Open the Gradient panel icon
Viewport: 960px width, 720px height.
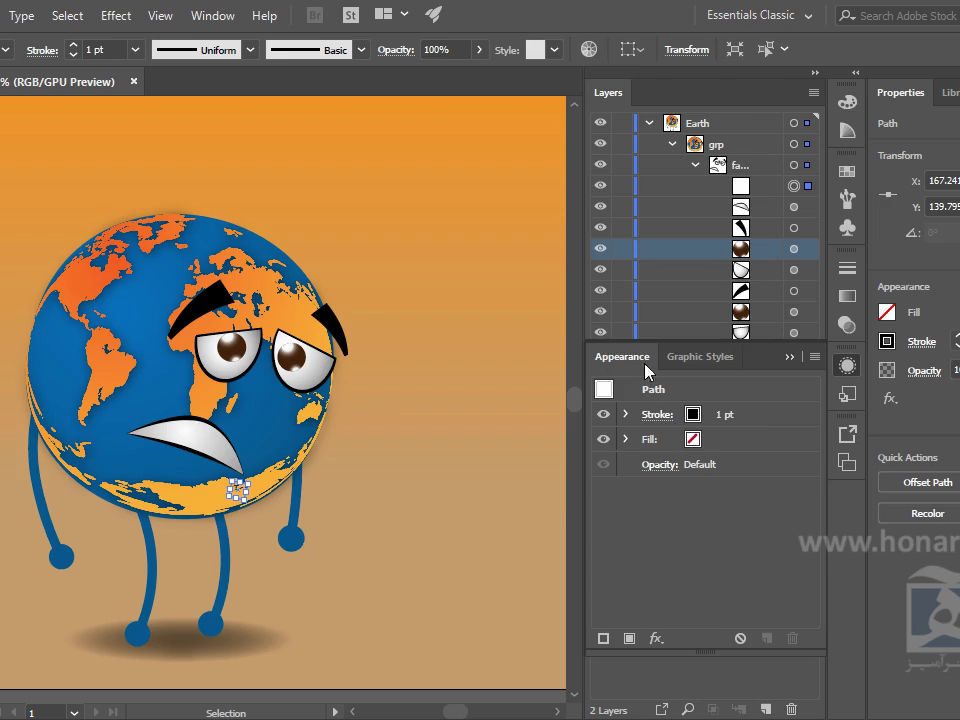pos(847,296)
